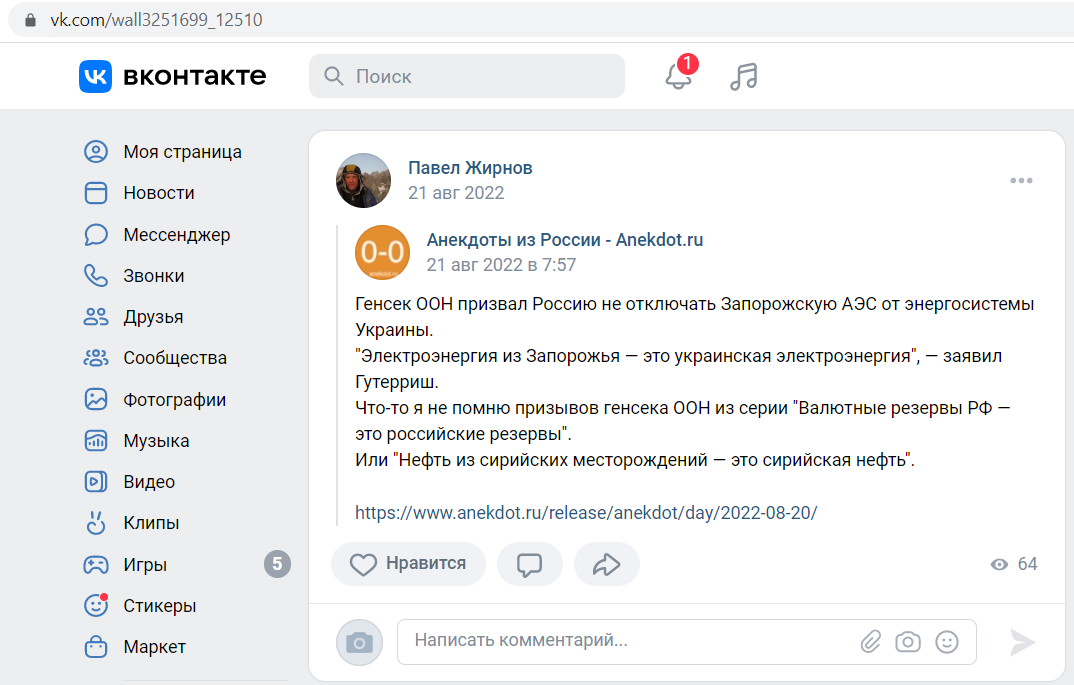Share the post with the arrow button
1074x685 pixels.
tap(607, 564)
